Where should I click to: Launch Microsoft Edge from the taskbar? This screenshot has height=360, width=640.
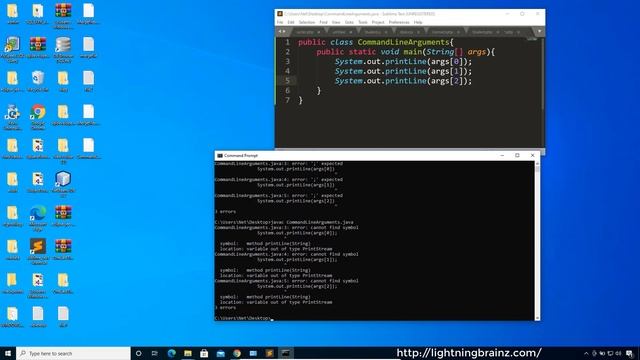tap(171, 353)
